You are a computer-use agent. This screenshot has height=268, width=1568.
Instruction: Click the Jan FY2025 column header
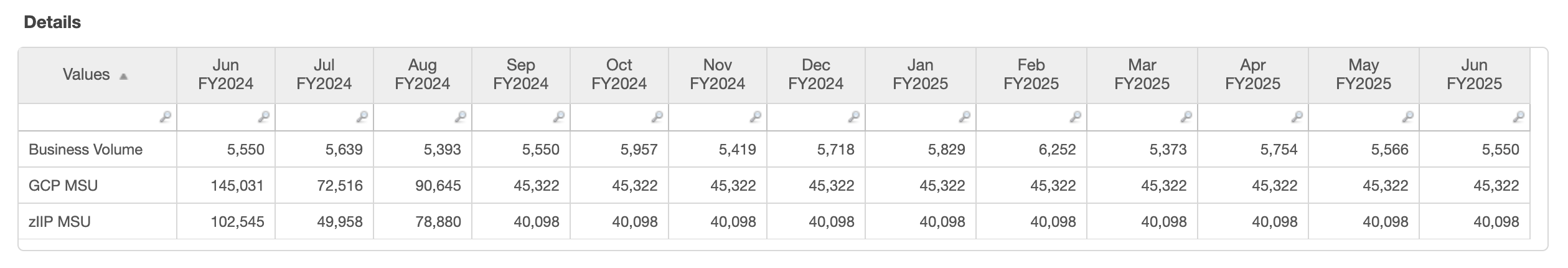920,75
